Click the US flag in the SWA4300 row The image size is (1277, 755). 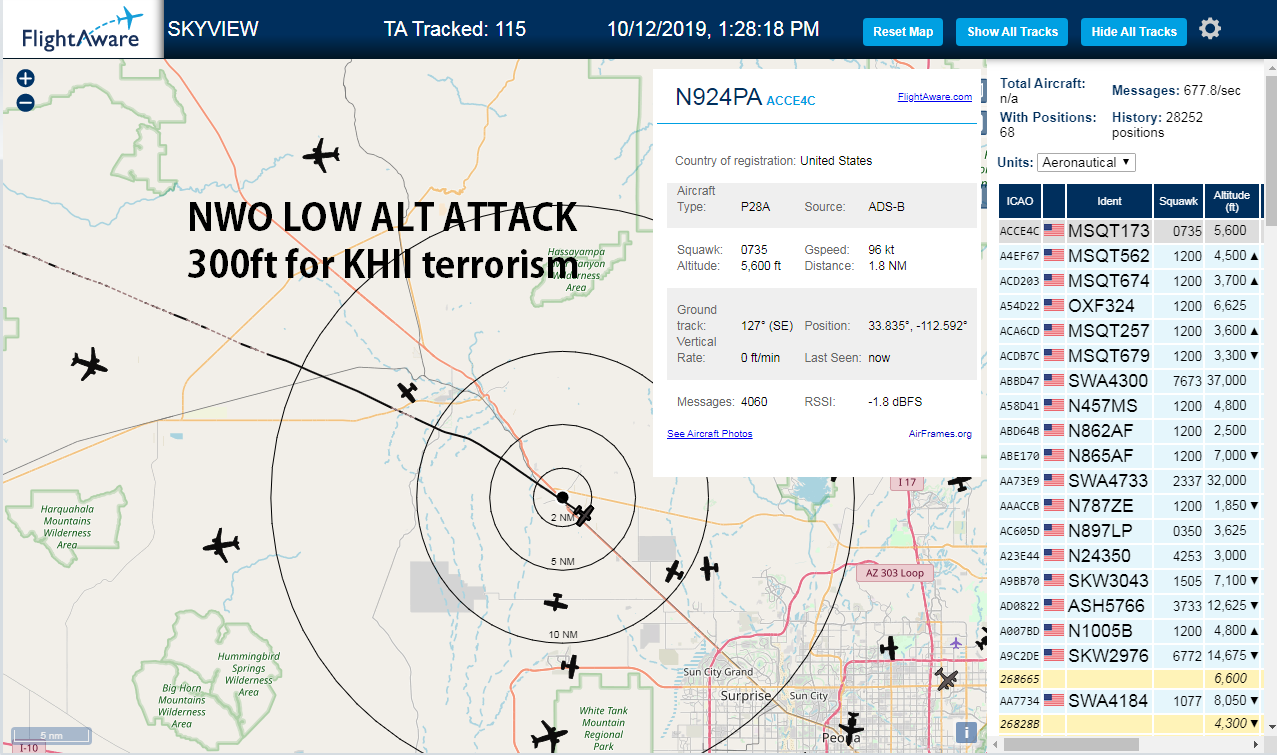[x=1054, y=380]
